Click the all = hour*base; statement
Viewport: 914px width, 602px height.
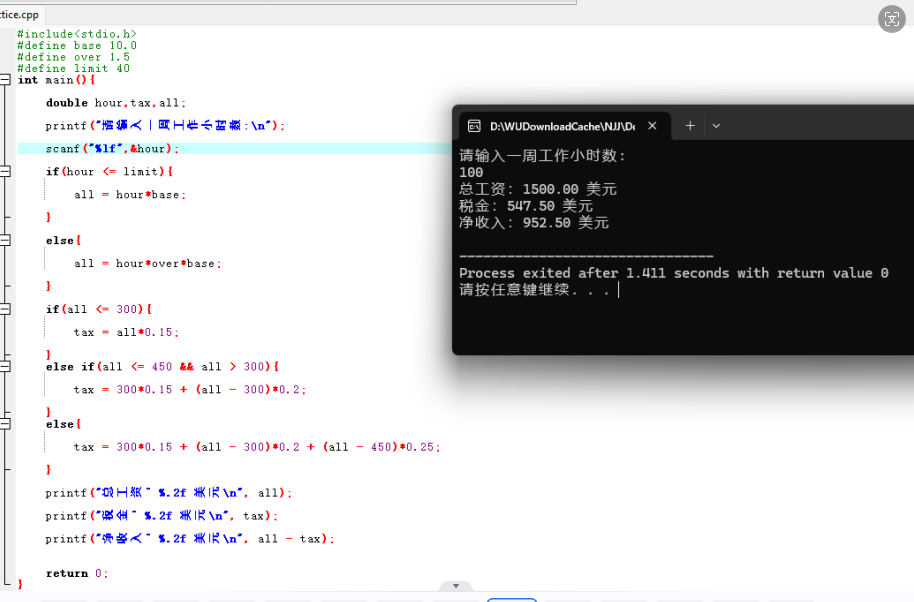(130, 195)
